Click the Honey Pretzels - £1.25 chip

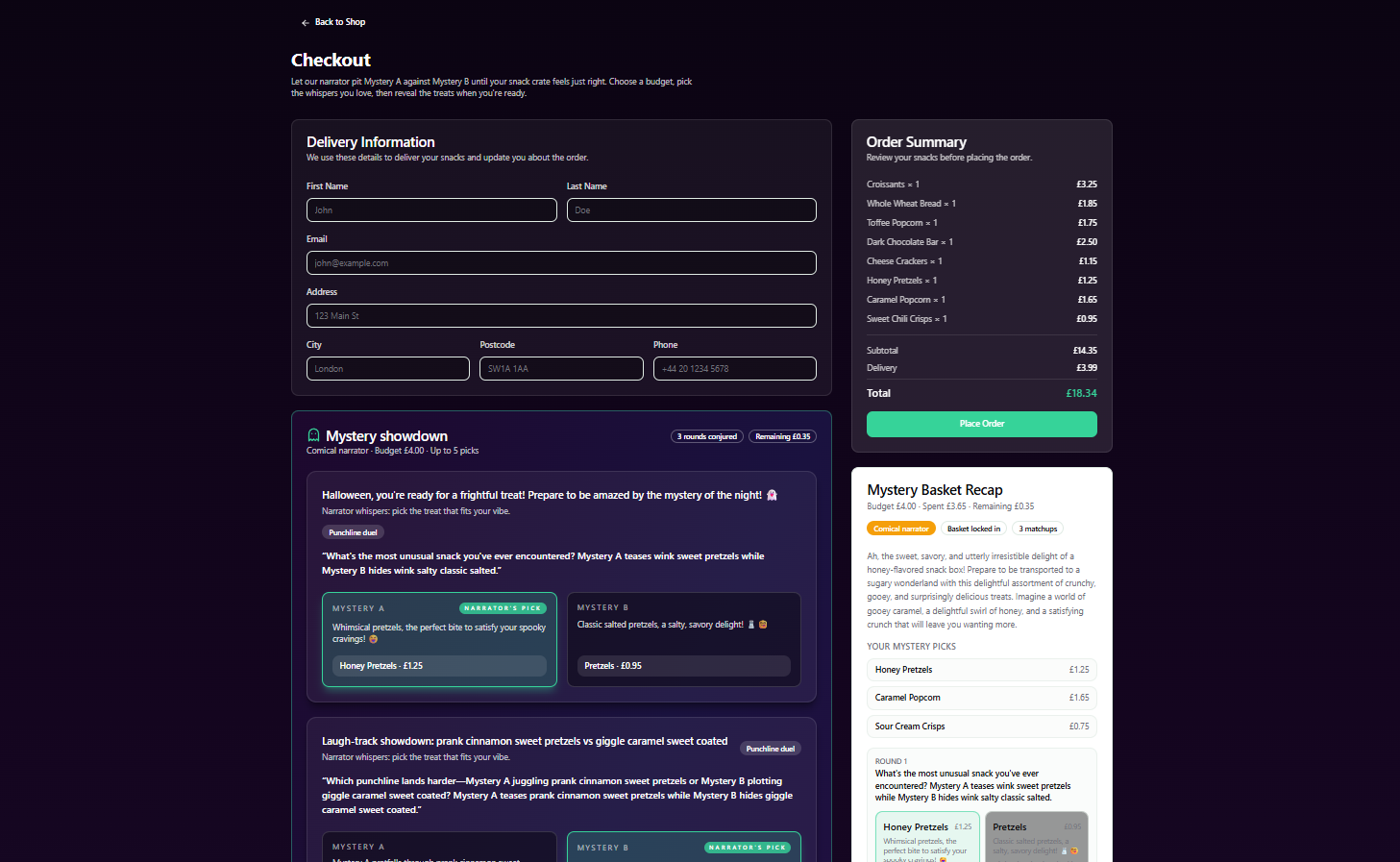pos(439,666)
